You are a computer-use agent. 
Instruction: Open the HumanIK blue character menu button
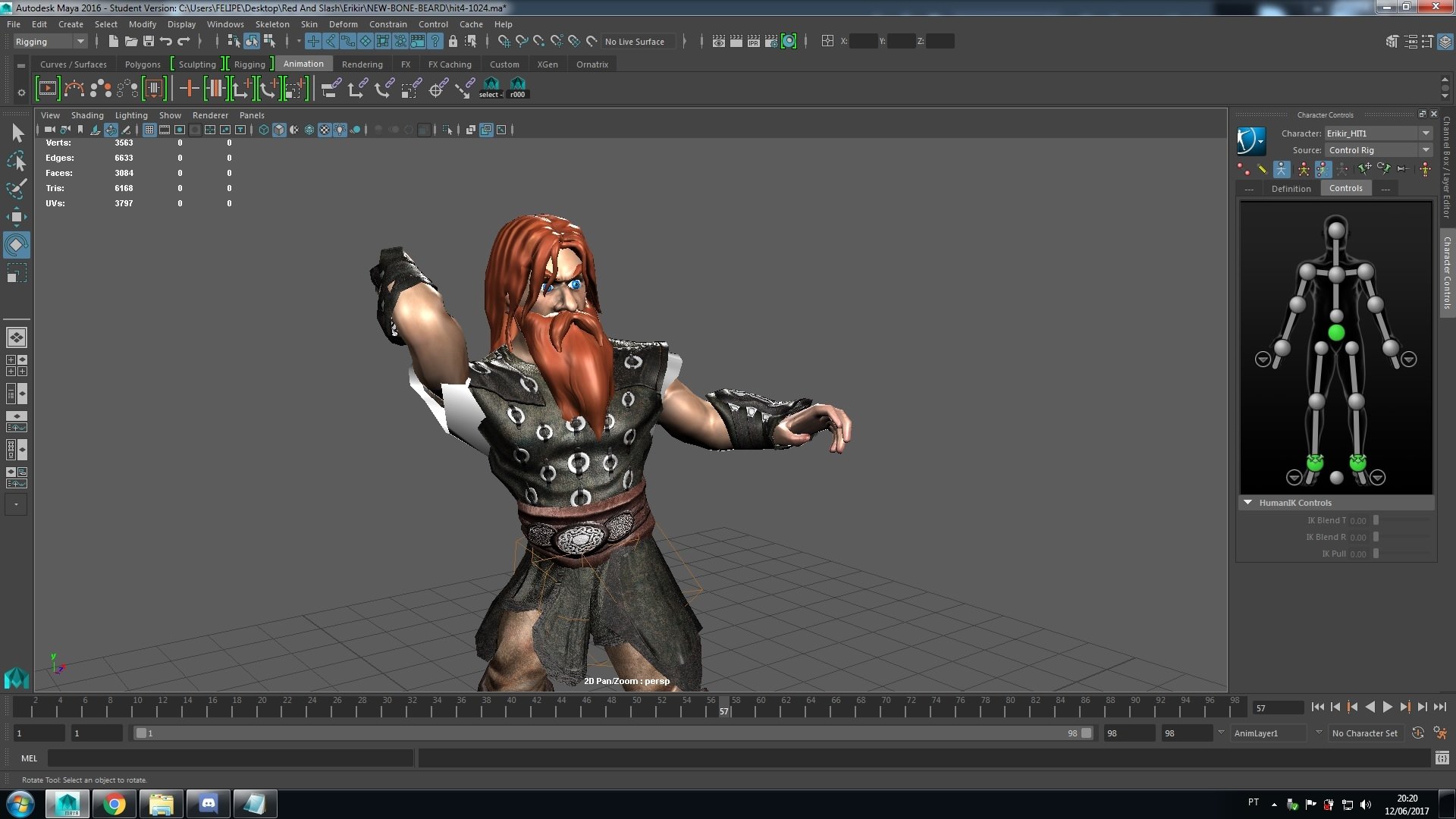tap(1251, 141)
